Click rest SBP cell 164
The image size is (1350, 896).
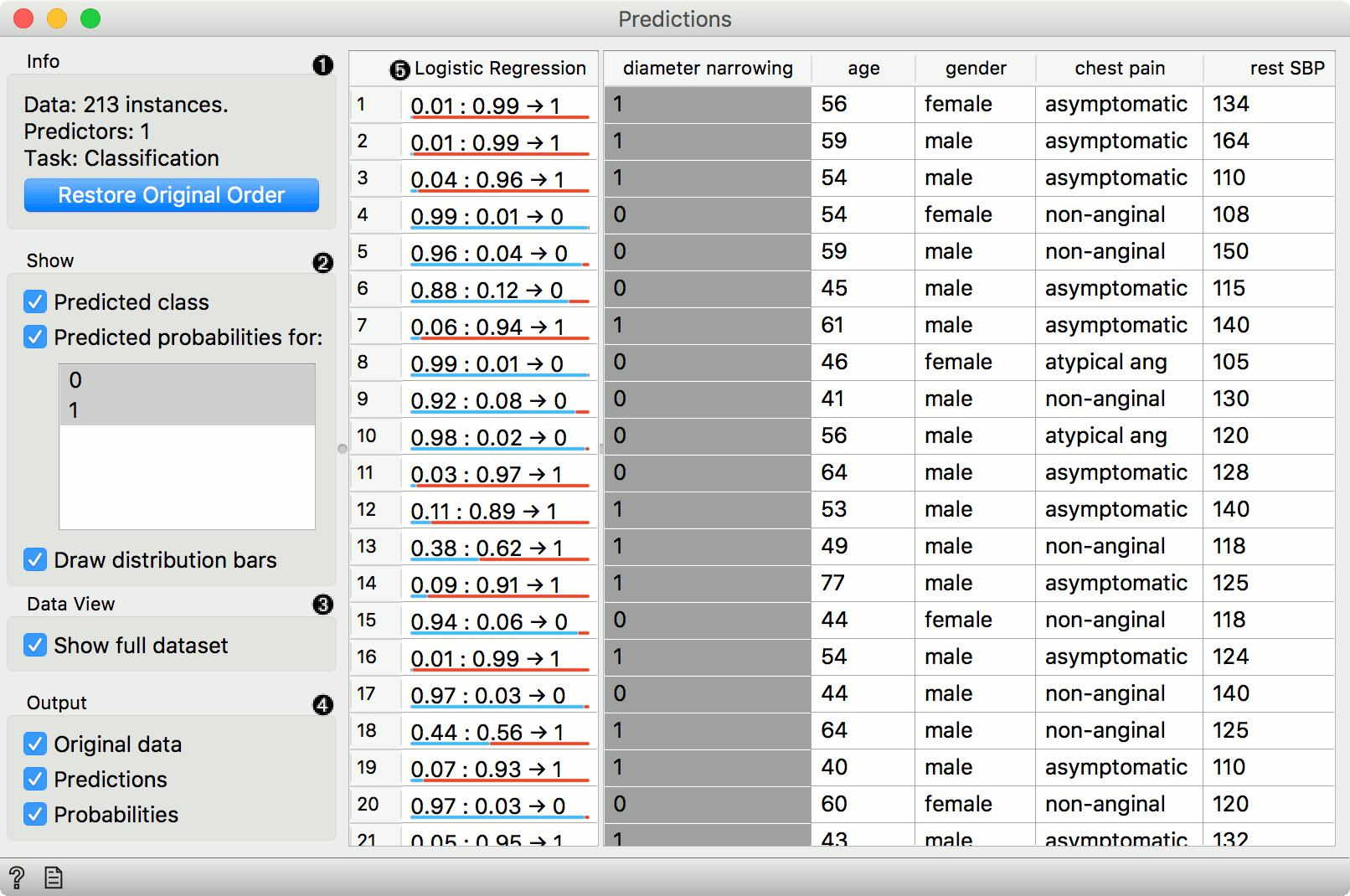1270,142
